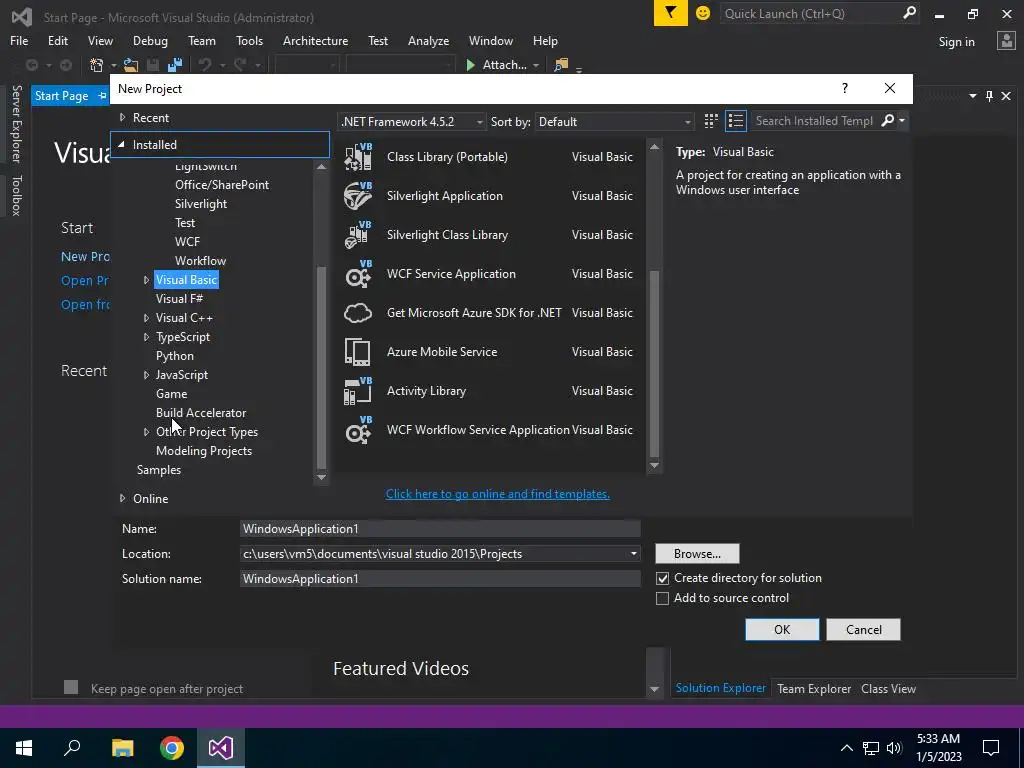1024x768 pixels.
Task: Open the .NET Framework 4.5.2 dropdown
Action: pyautogui.click(x=412, y=121)
